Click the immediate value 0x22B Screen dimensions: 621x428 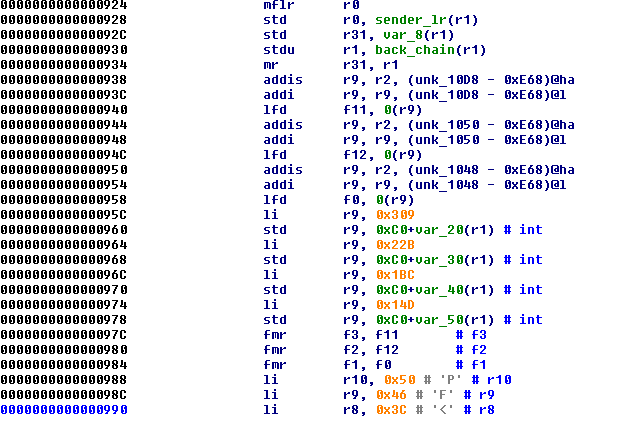395,245
